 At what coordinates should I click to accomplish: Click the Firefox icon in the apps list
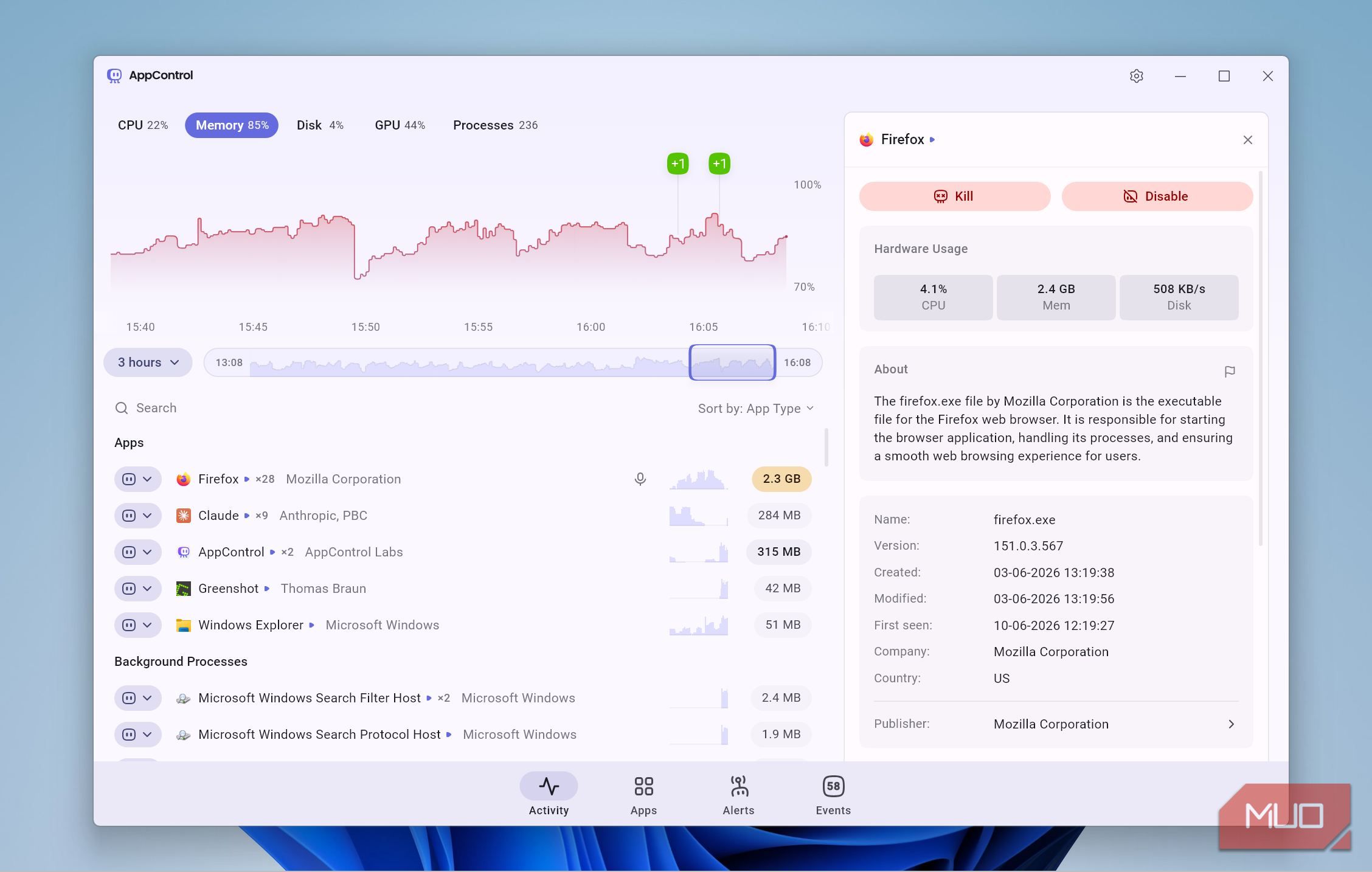pos(183,479)
